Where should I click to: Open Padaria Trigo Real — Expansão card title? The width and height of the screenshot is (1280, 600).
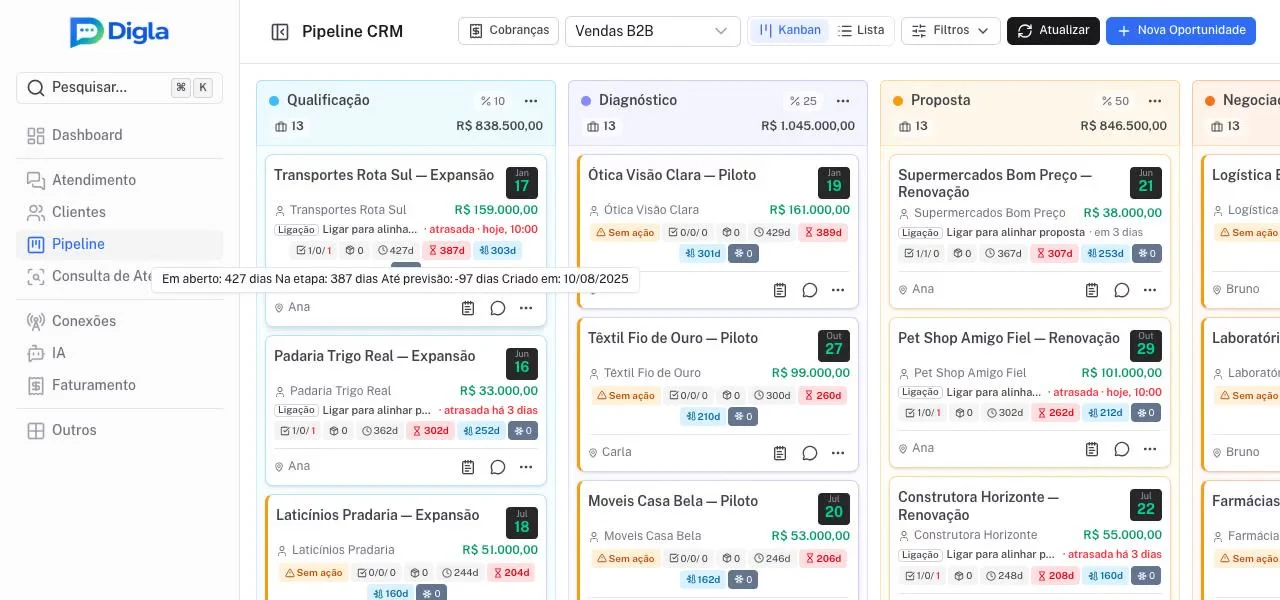pos(375,356)
